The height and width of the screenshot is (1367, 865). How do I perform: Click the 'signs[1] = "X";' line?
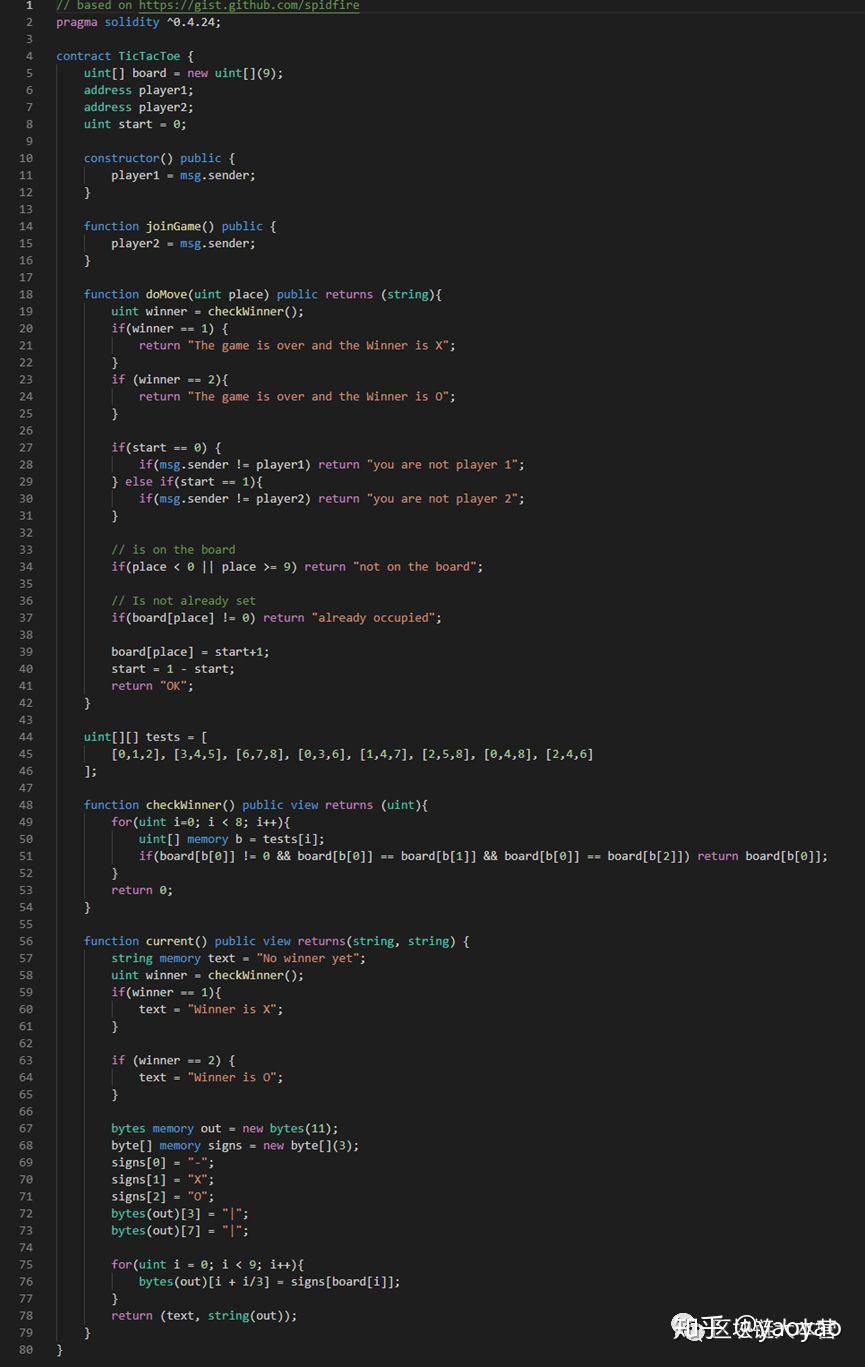tap(163, 1179)
